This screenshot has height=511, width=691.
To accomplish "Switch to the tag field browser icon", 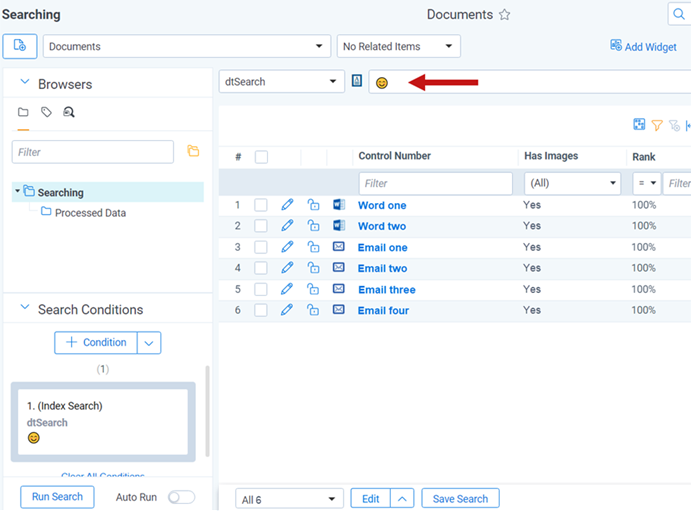I will pyautogui.click(x=46, y=112).
